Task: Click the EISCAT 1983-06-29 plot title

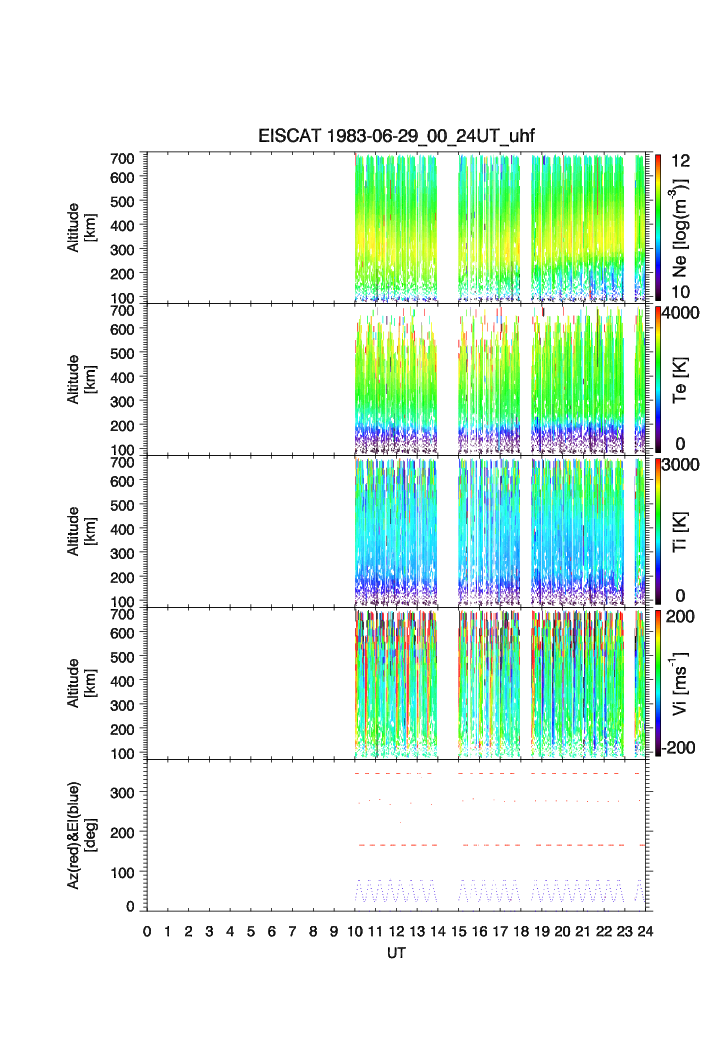Action: tap(397, 137)
